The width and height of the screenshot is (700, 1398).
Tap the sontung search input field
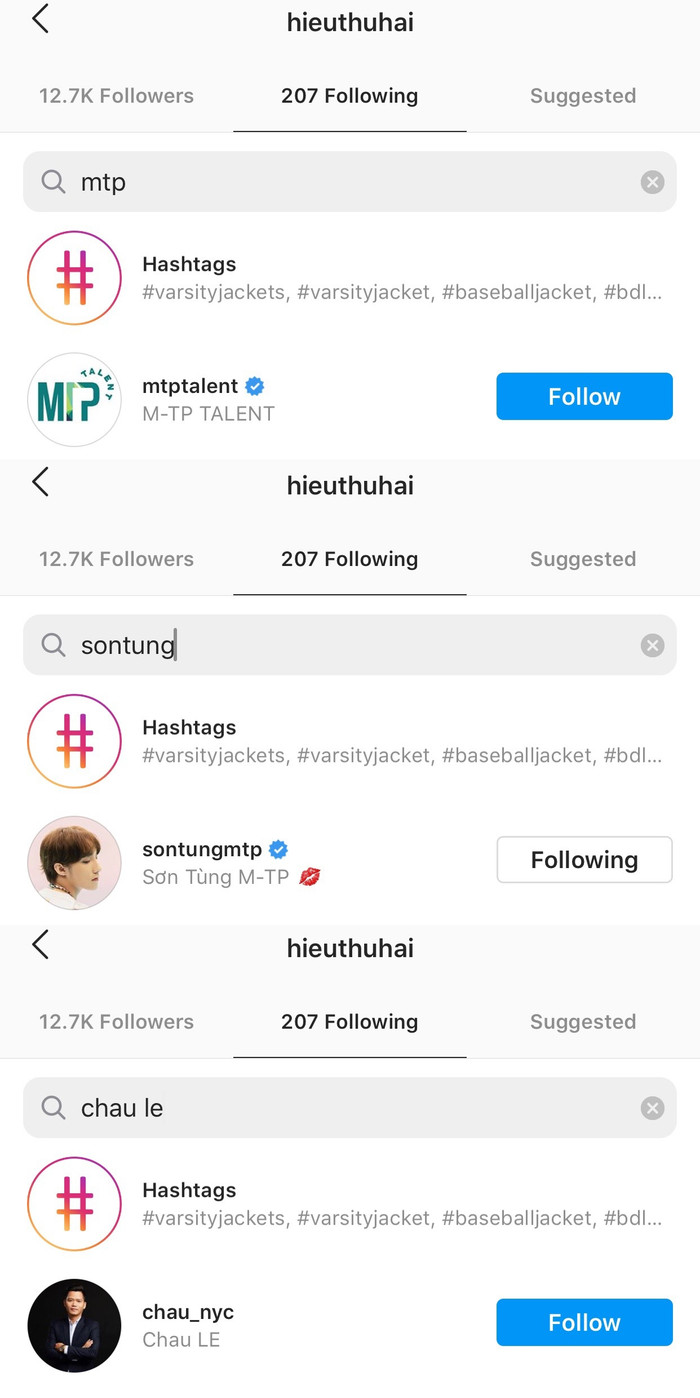[300, 645]
